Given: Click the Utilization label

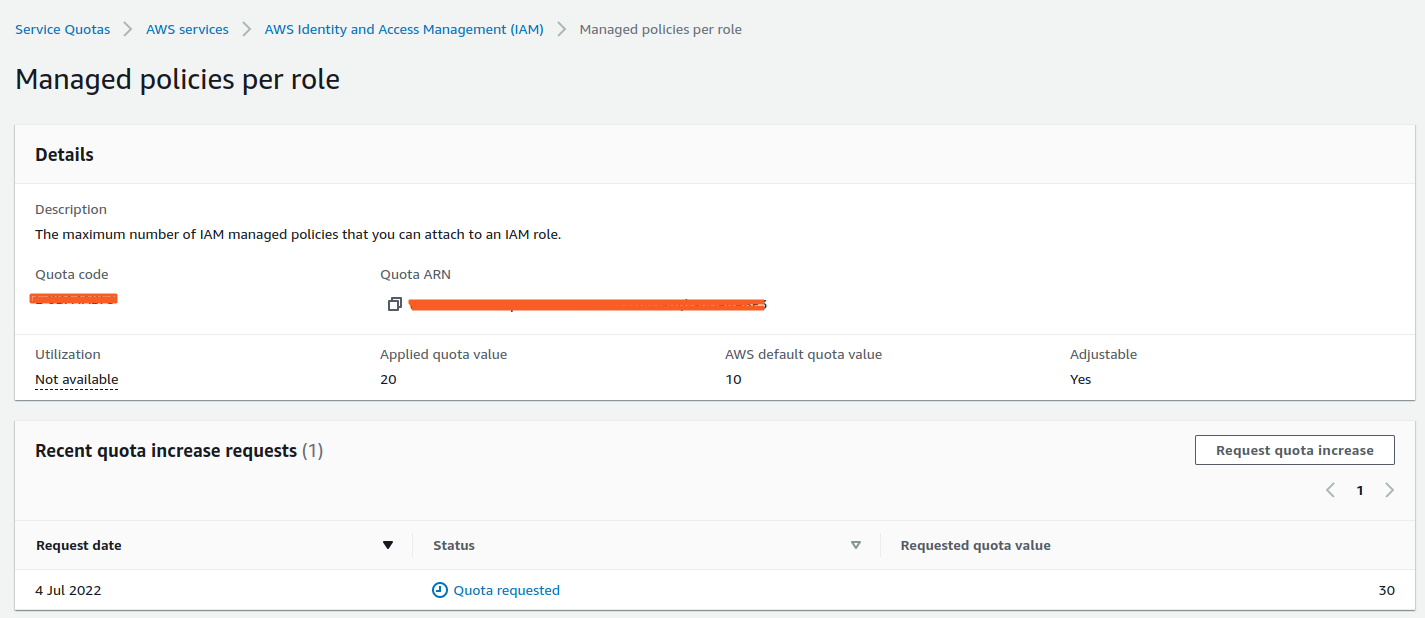Looking at the screenshot, I should tap(68, 354).
